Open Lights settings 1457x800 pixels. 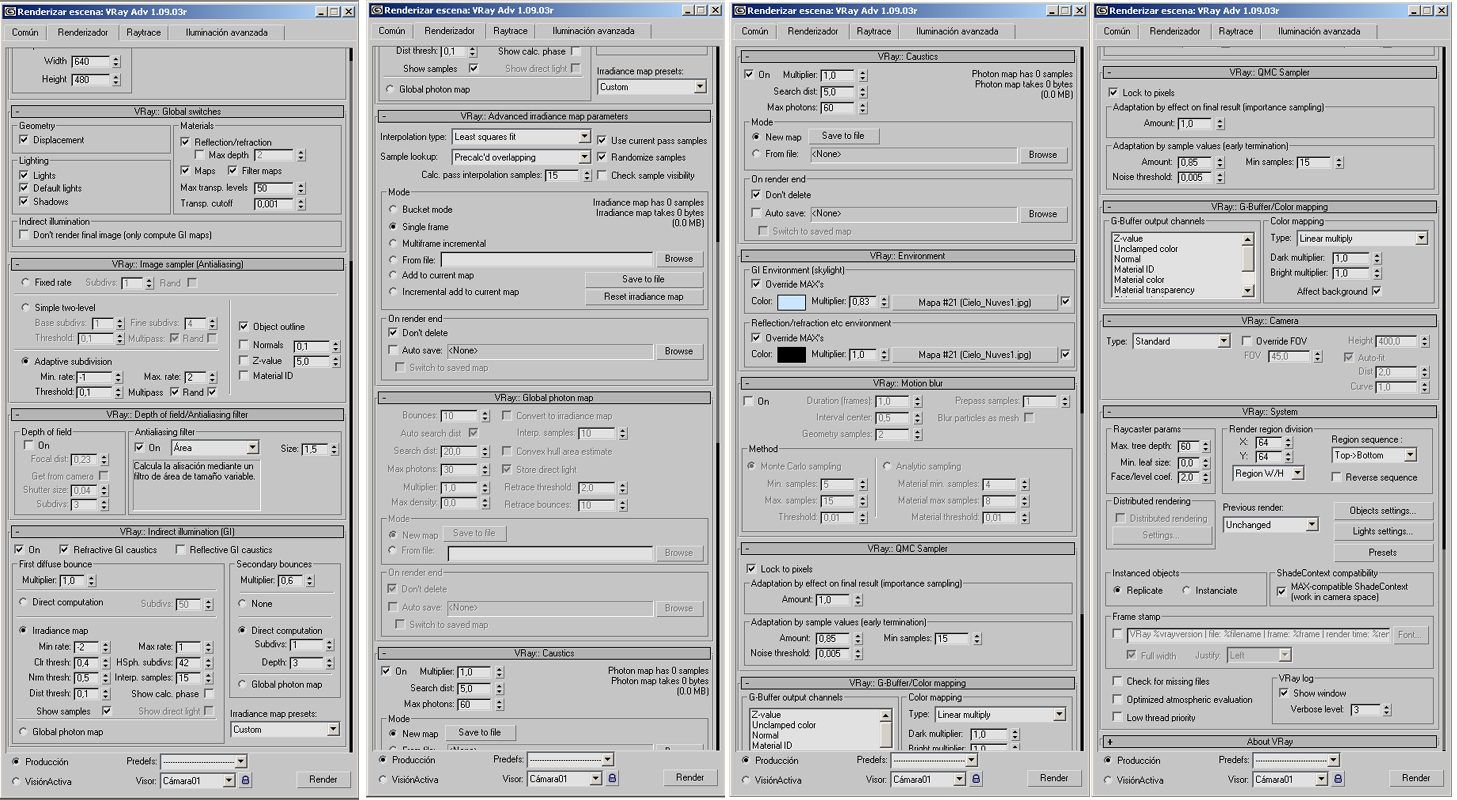1383,532
